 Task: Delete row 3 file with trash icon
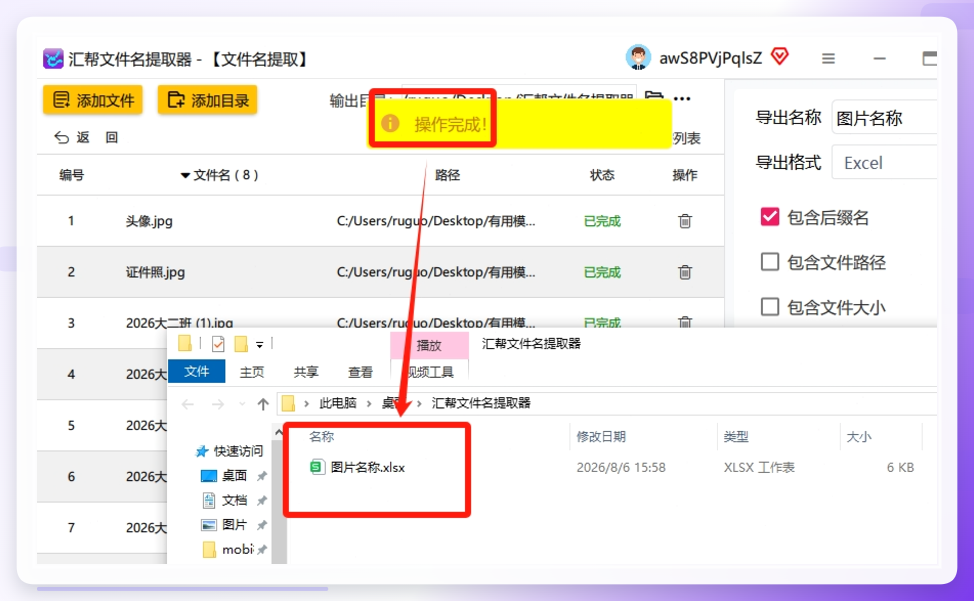(685, 322)
